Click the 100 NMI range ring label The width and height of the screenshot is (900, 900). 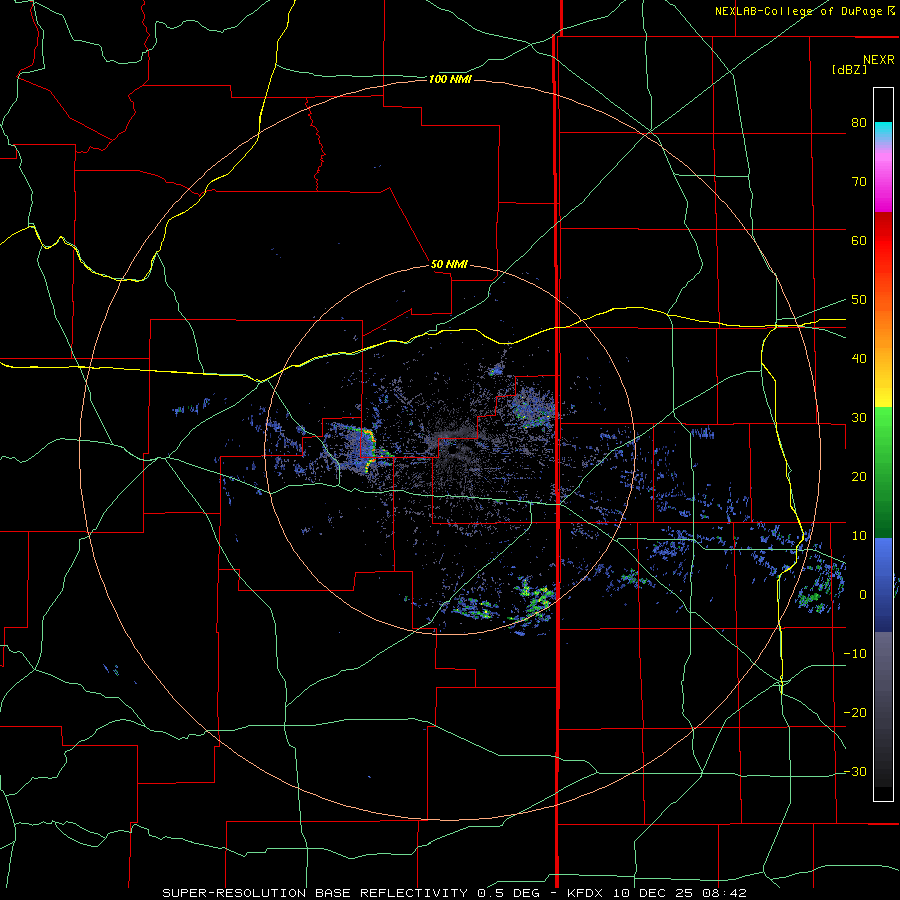(x=450, y=79)
